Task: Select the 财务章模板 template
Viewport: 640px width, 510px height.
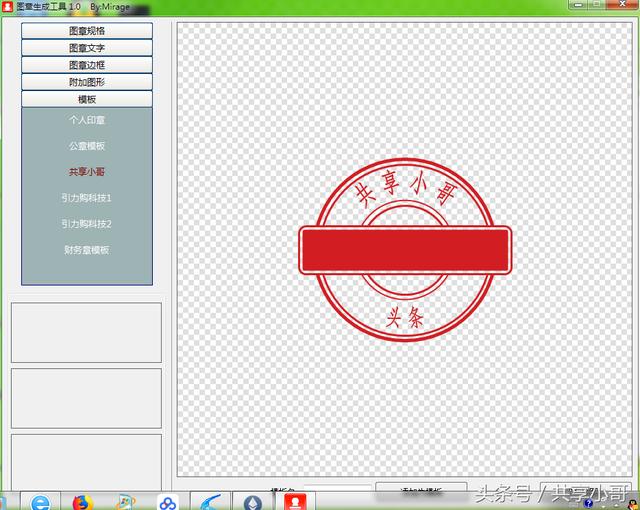Action: [87, 250]
